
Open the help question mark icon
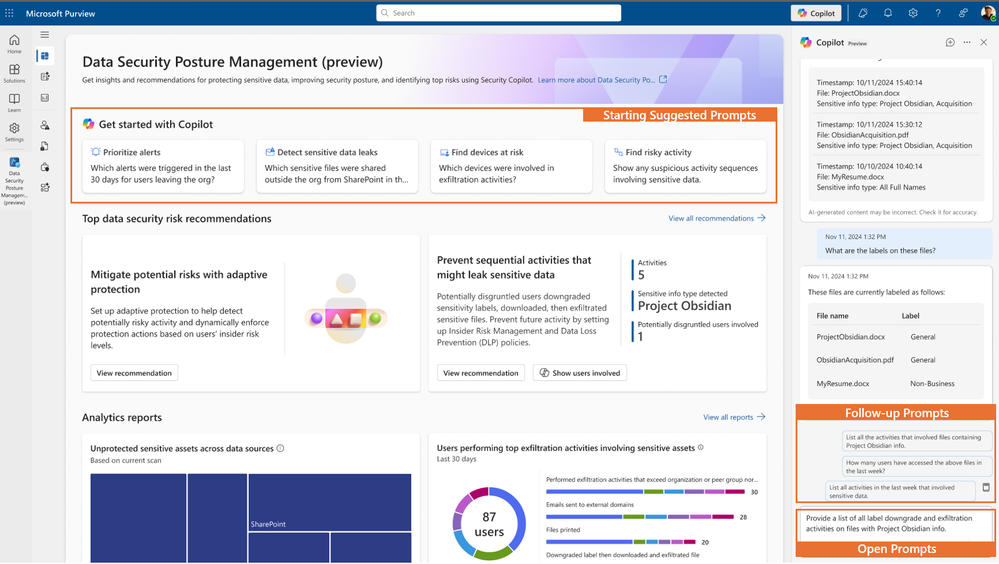938,13
